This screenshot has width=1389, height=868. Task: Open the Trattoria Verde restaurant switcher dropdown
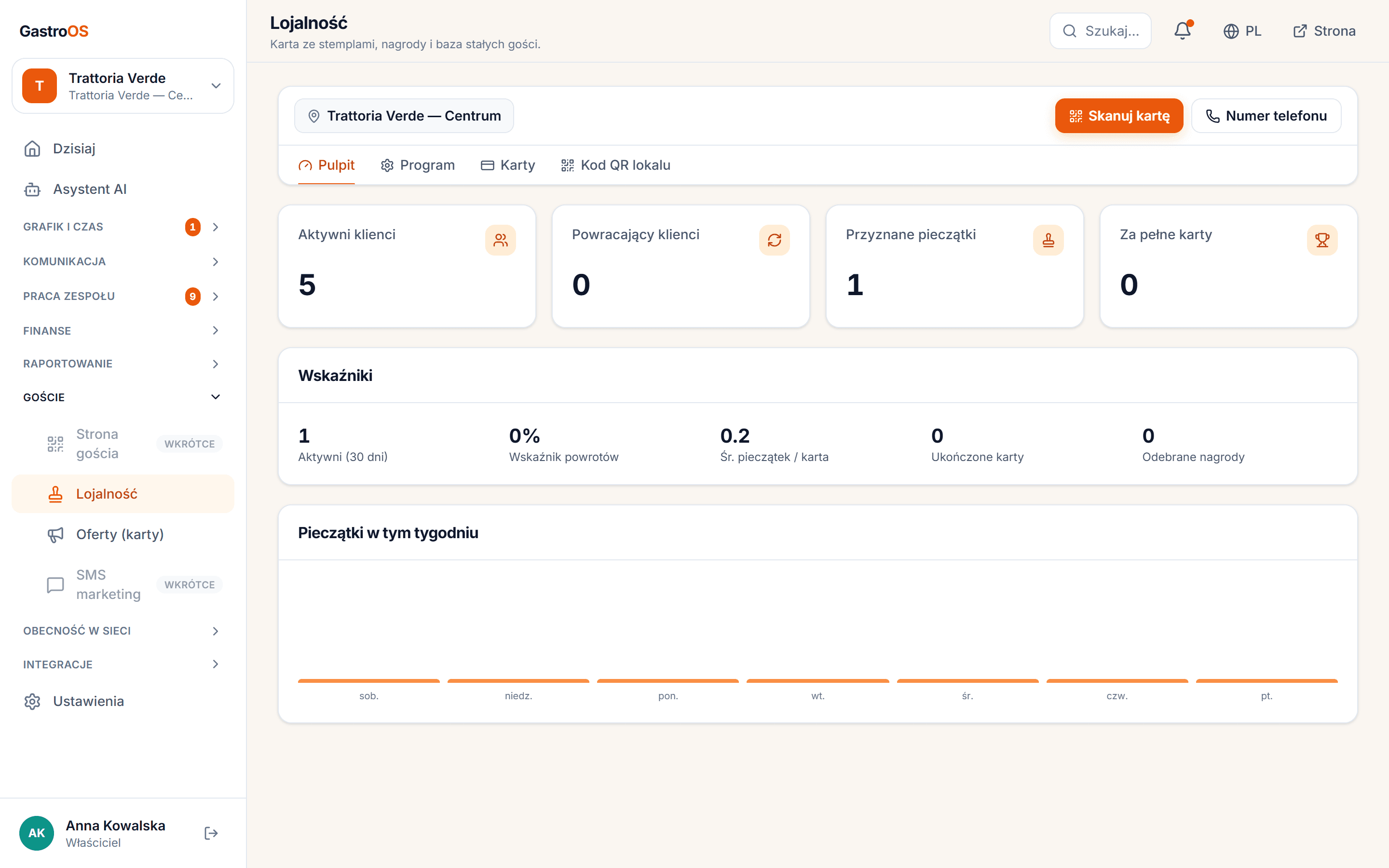[x=123, y=85]
